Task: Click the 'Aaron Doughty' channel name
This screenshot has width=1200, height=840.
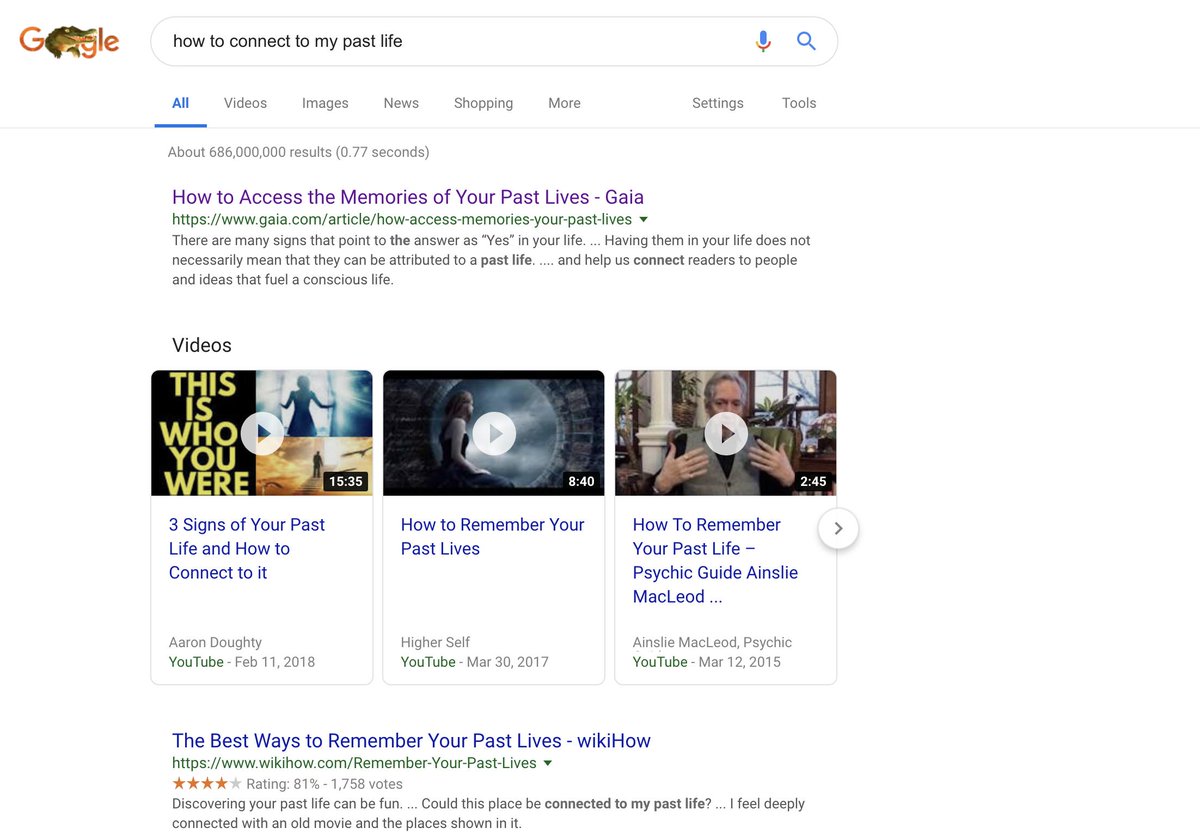Action: pyautogui.click(x=215, y=642)
